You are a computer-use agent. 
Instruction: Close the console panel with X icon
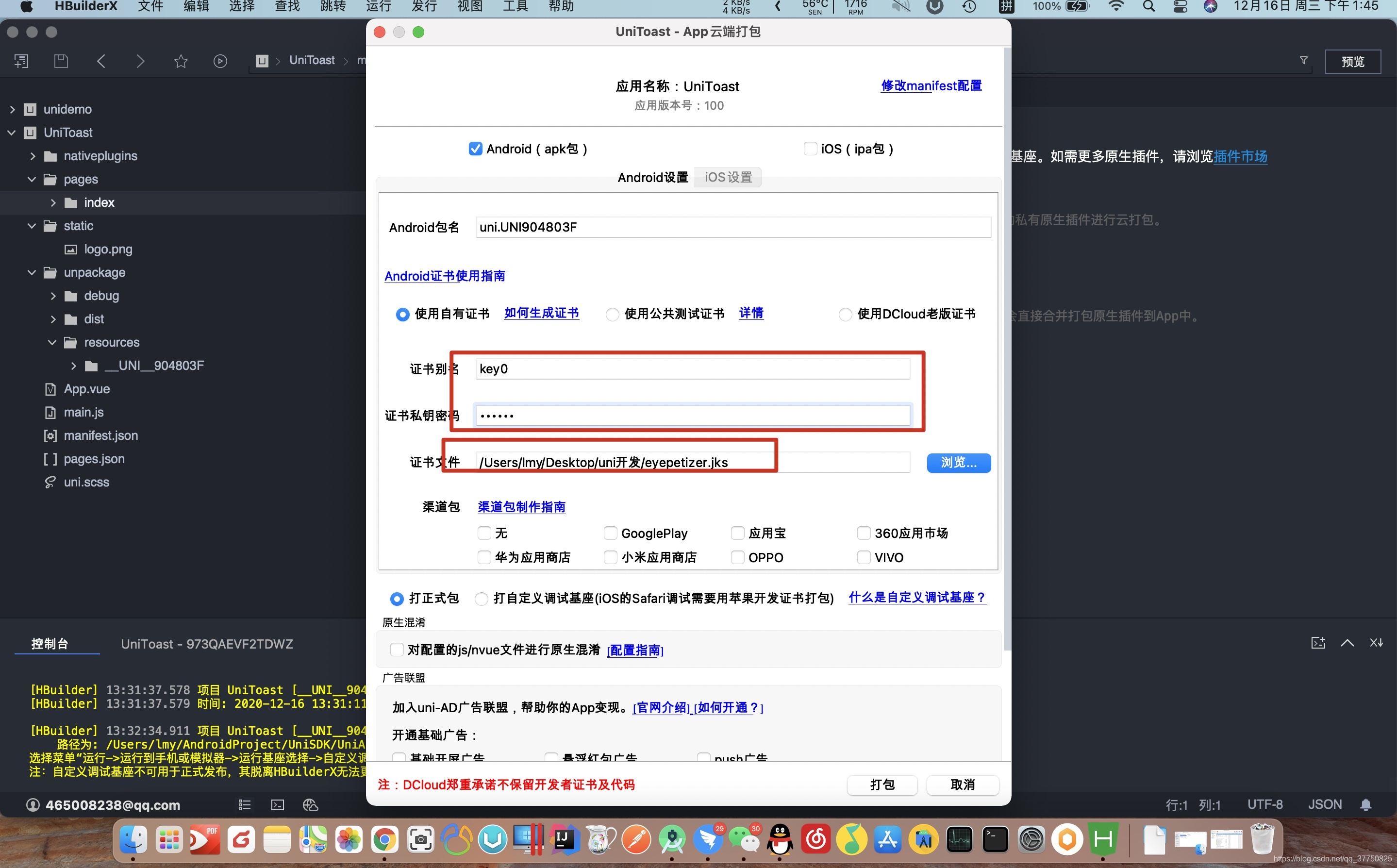[1376, 642]
